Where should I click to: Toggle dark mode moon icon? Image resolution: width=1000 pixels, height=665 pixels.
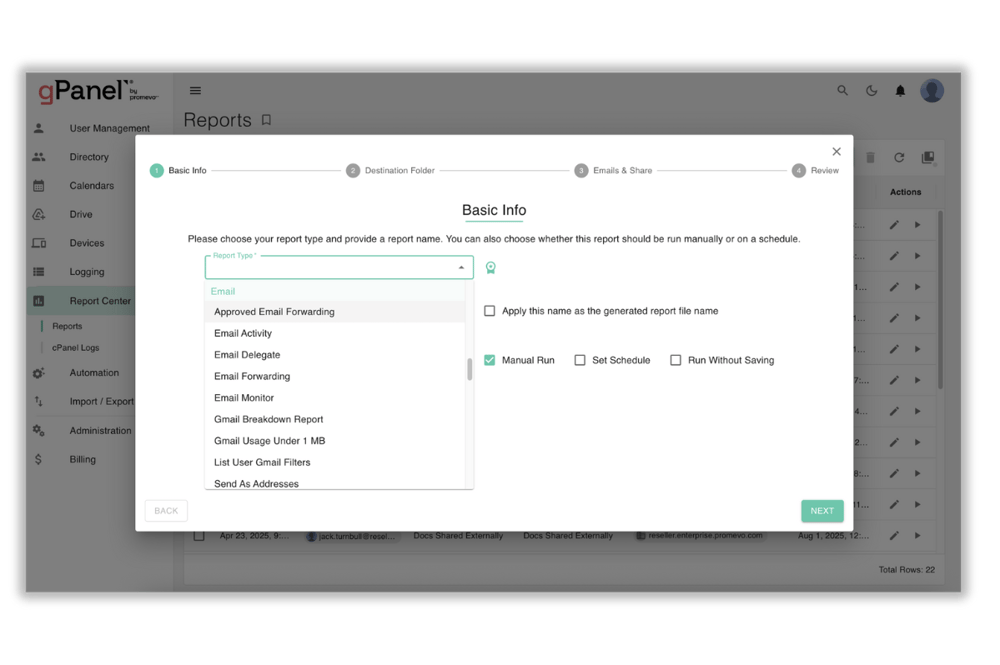[871, 91]
